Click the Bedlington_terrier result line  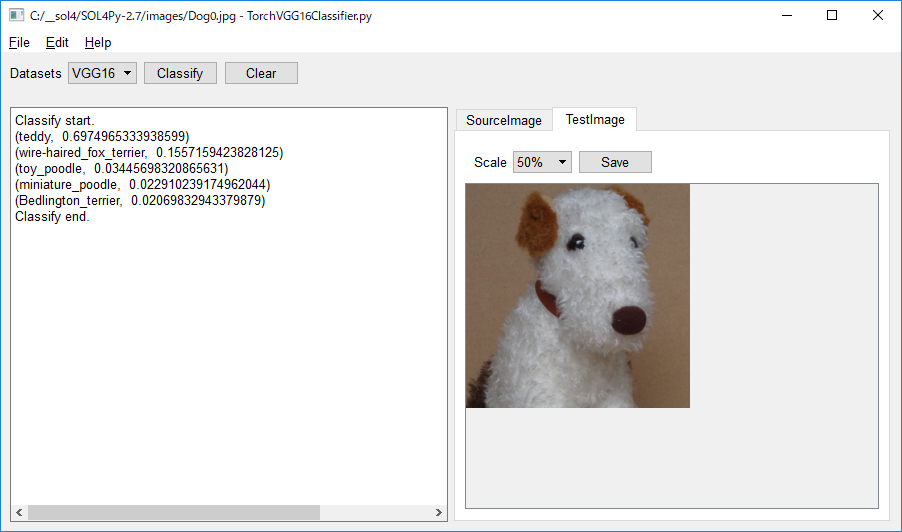tap(140, 201)
